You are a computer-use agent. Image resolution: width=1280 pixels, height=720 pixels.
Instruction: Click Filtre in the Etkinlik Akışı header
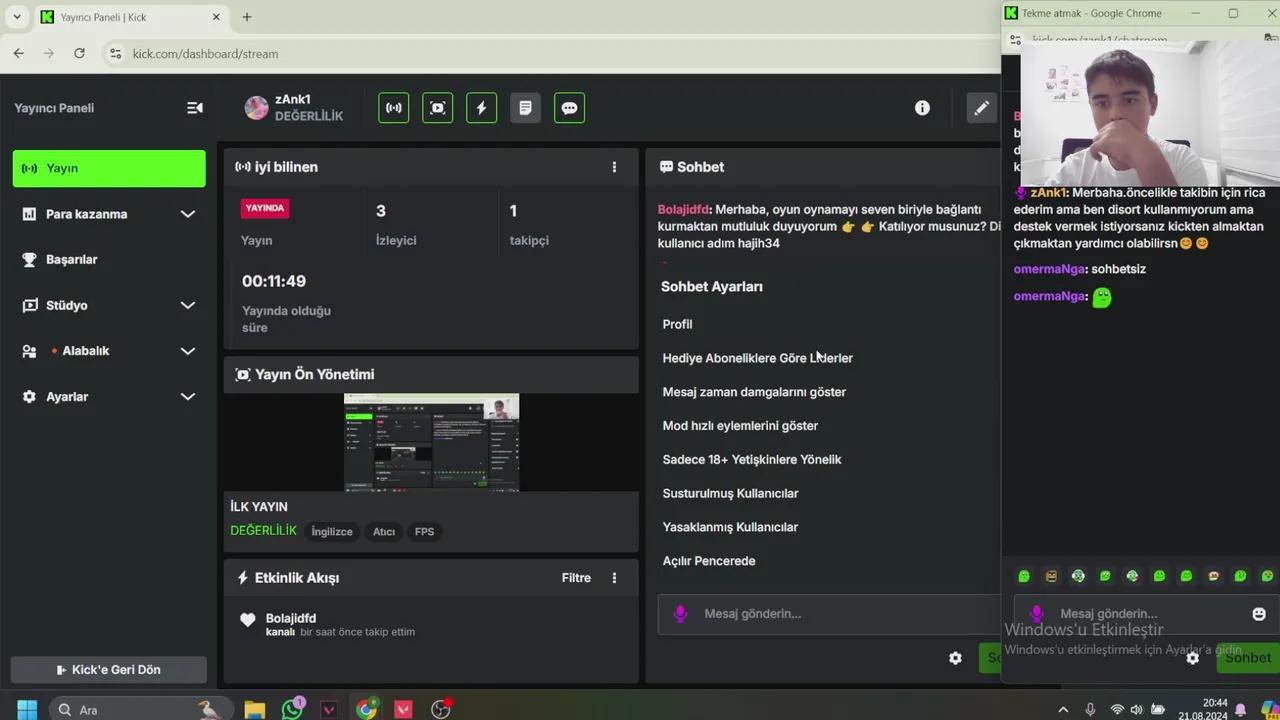pos(576,578)
